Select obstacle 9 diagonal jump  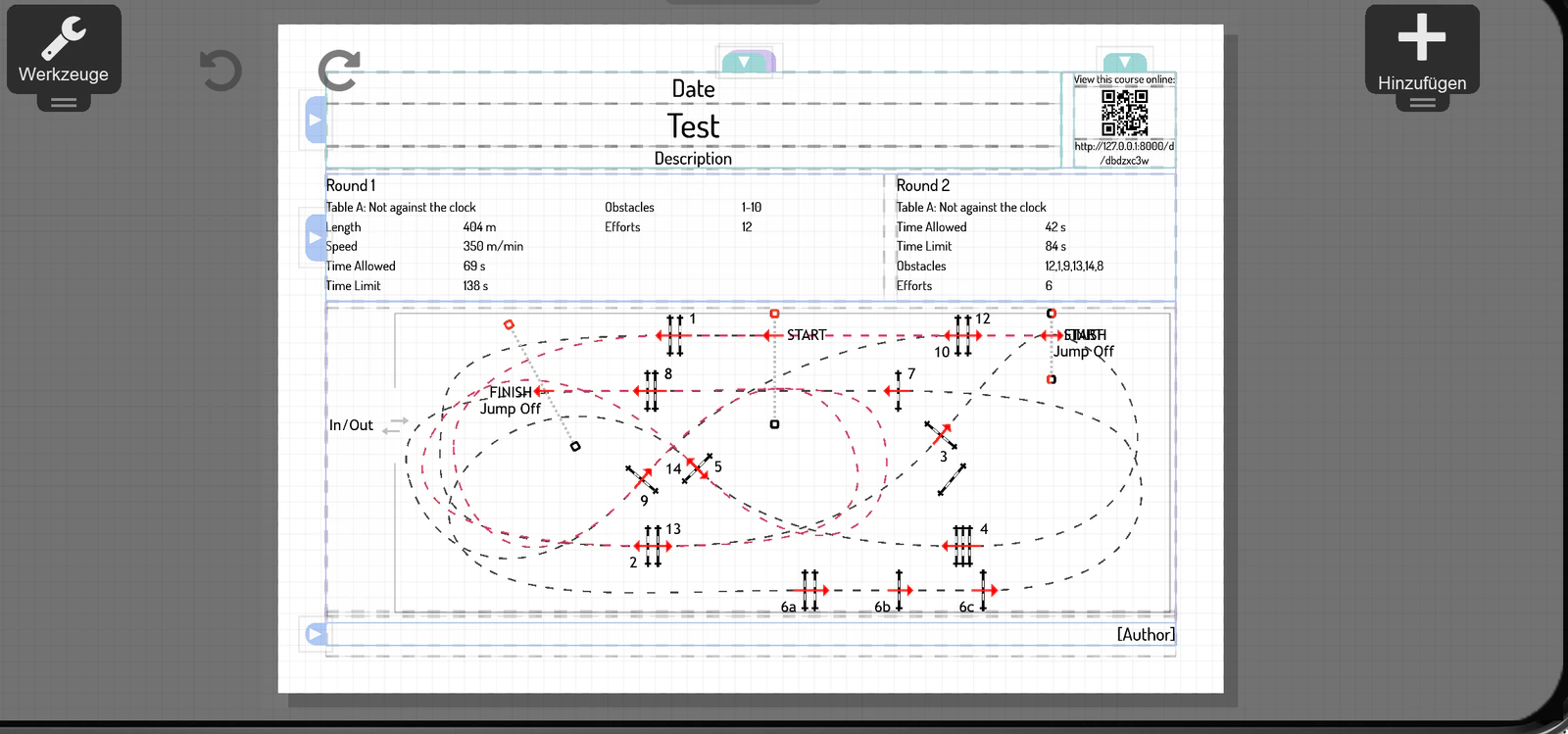(x=642, y=478)
